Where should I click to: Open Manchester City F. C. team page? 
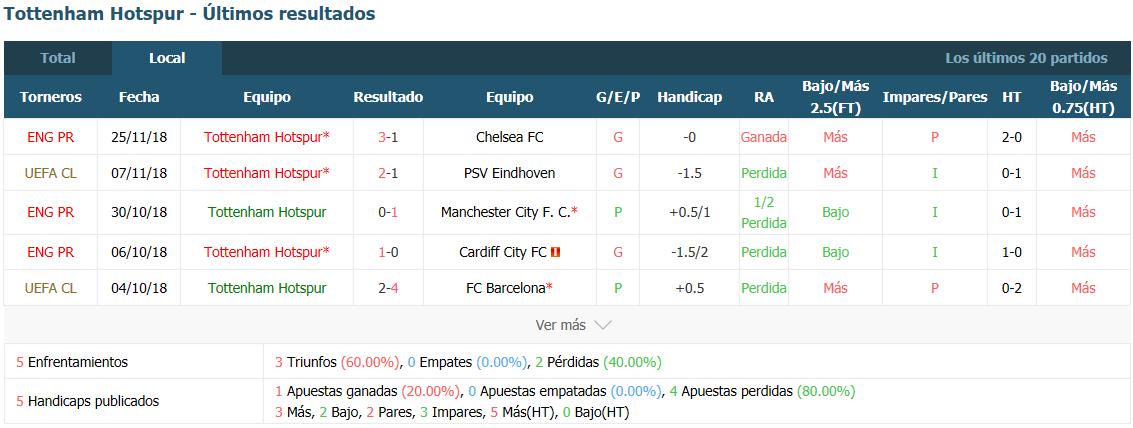click(x=509, y=213)
